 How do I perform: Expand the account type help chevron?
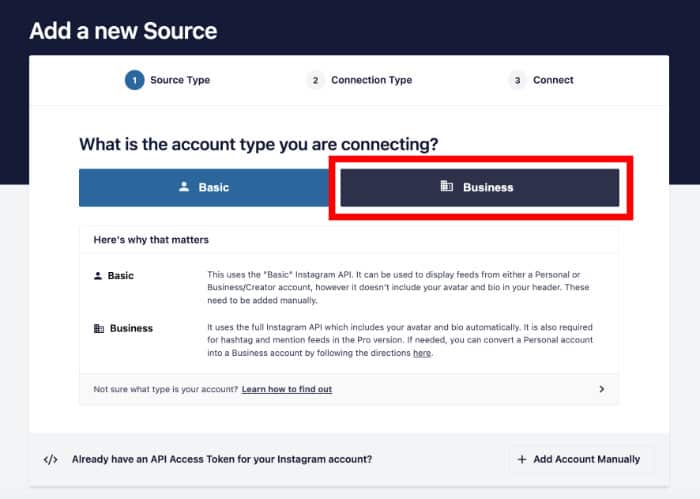pos(602,389)
